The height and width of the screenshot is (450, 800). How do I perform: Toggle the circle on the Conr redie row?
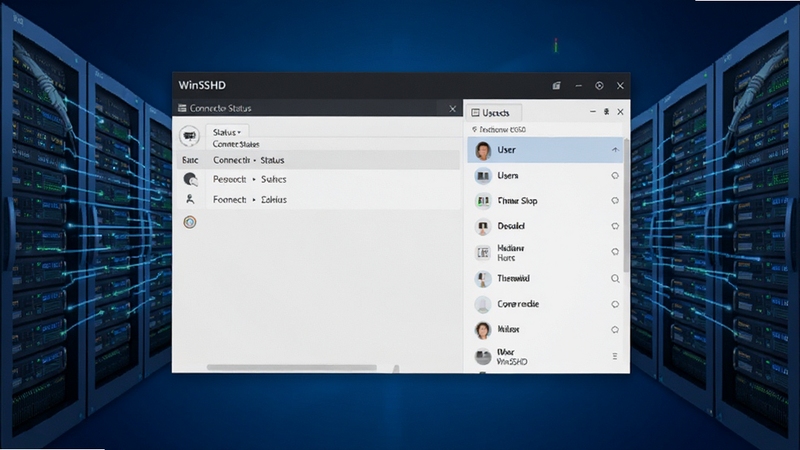click(615, 304)
